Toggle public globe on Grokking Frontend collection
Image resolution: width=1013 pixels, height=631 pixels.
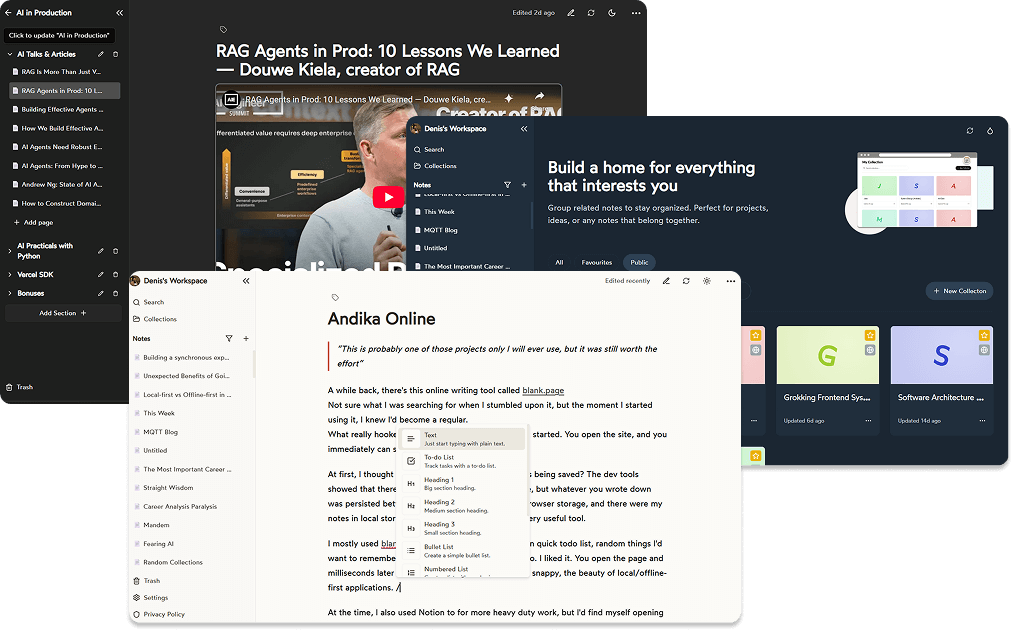point(870,350)
